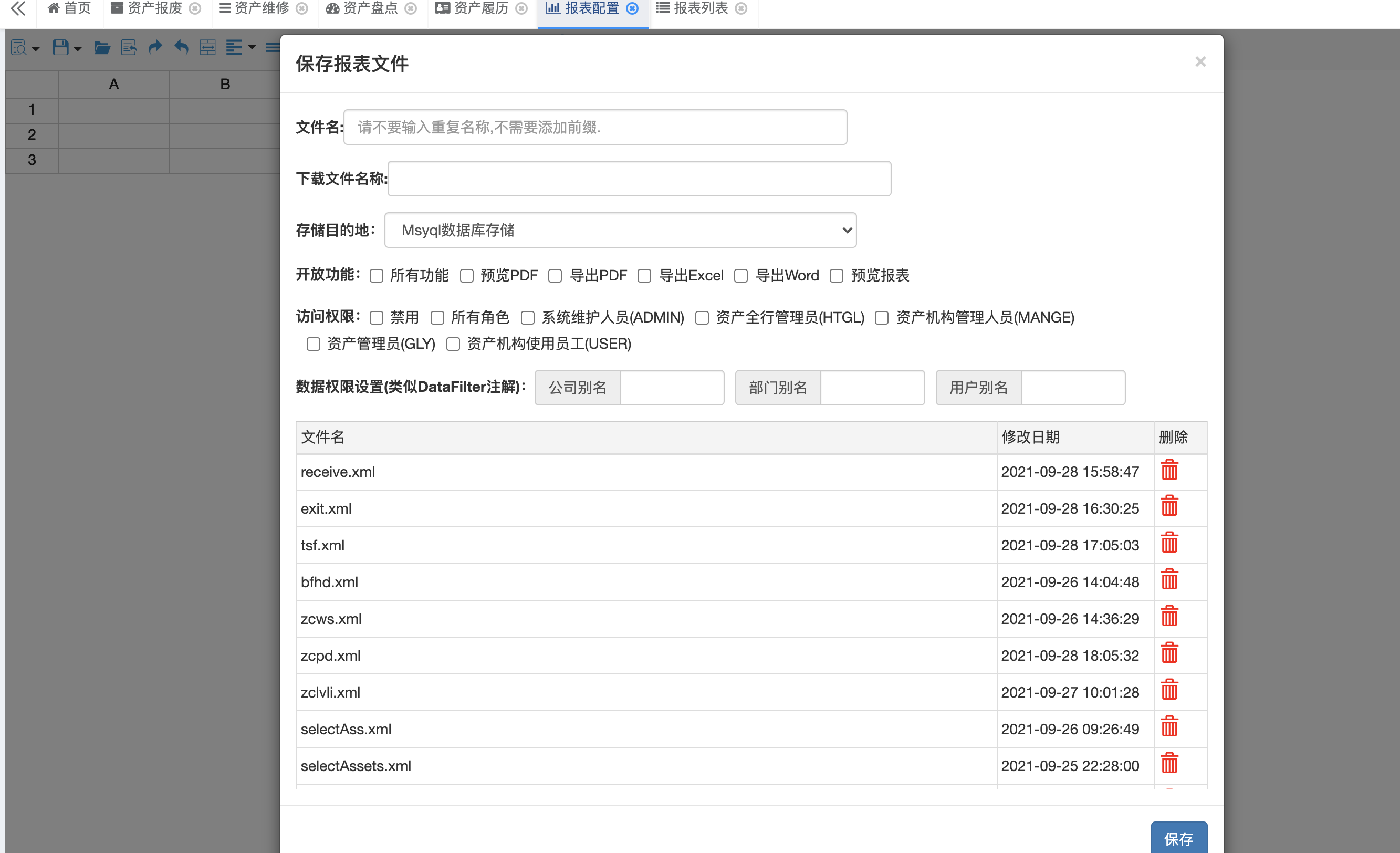Select the 资产全行管理员(HTGL) checkbox
1400x853 pixels.
click(702, 318)
